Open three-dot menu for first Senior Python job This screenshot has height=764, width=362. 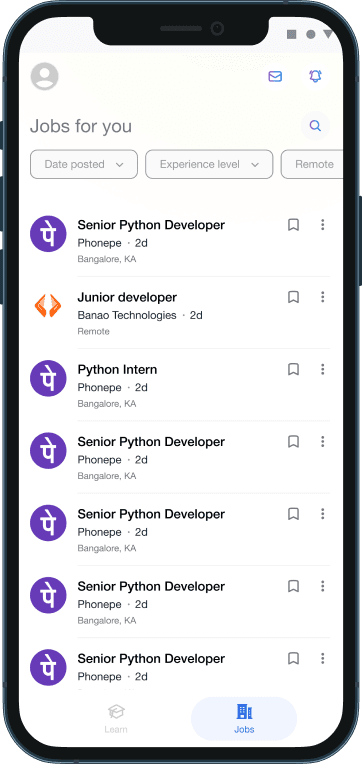click(x=322, y=225)
